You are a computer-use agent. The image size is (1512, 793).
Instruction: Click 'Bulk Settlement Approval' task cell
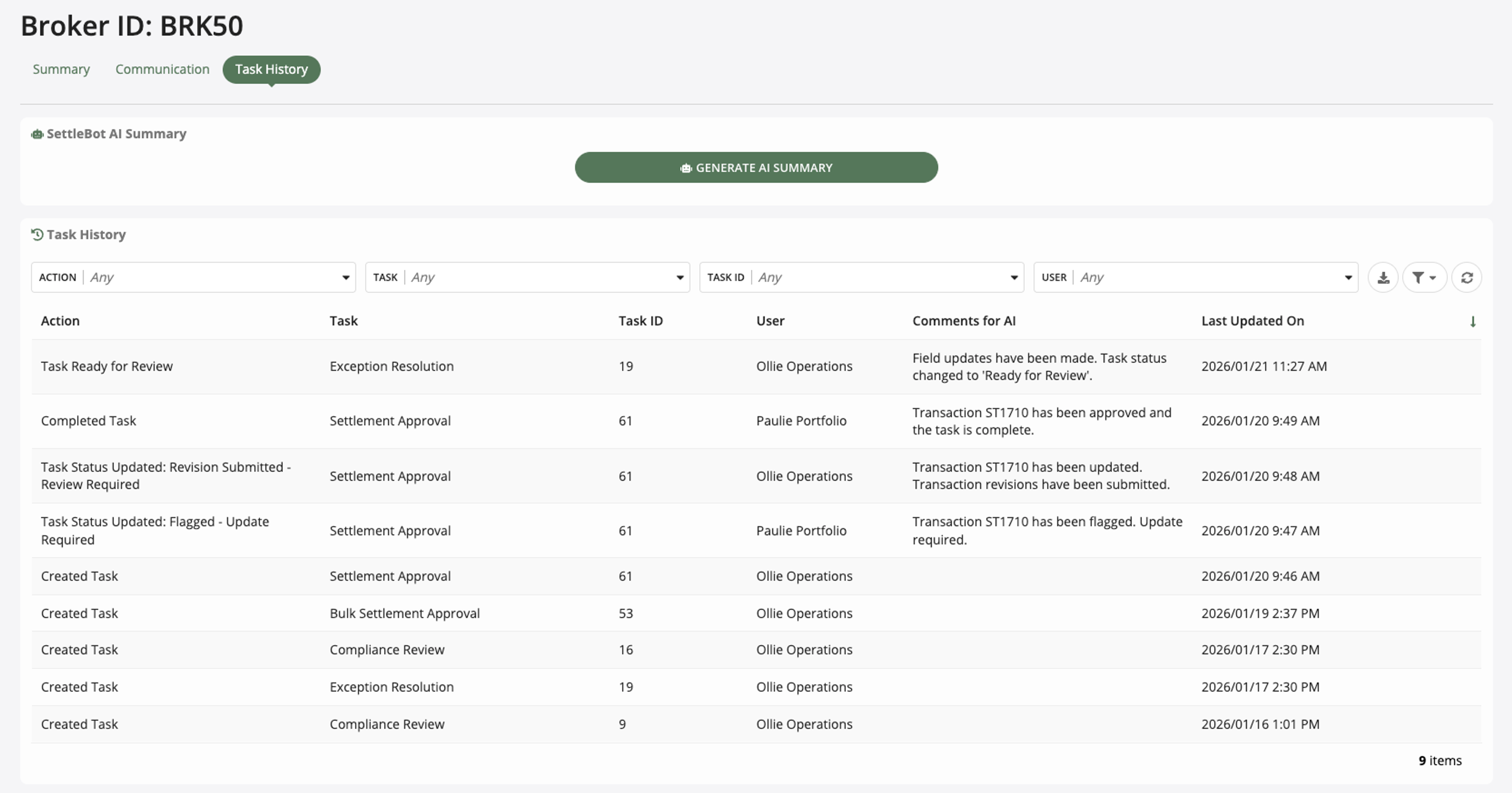[x=404, y=613]
